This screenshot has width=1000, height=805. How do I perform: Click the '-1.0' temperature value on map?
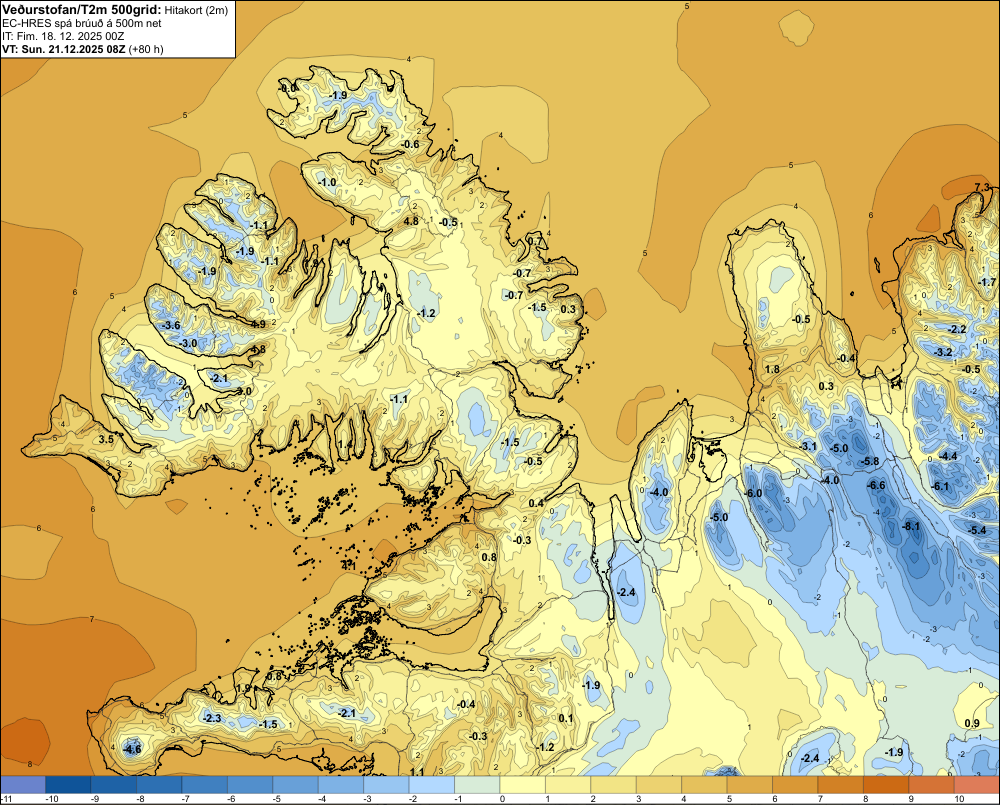click(x=327, y=182)
